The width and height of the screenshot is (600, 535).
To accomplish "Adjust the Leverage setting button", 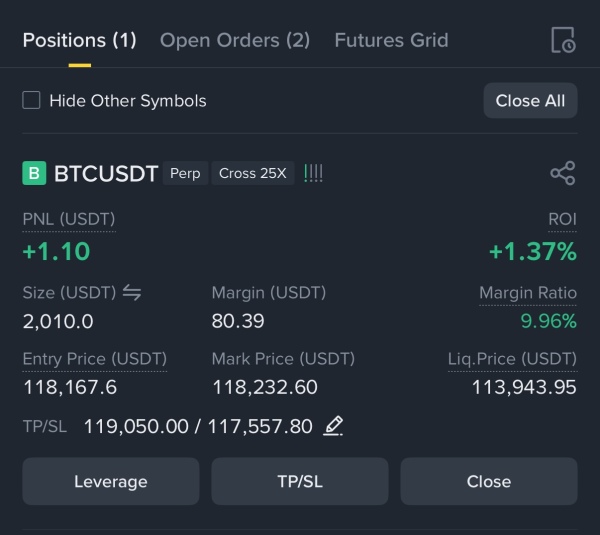I will coord(111,481).
